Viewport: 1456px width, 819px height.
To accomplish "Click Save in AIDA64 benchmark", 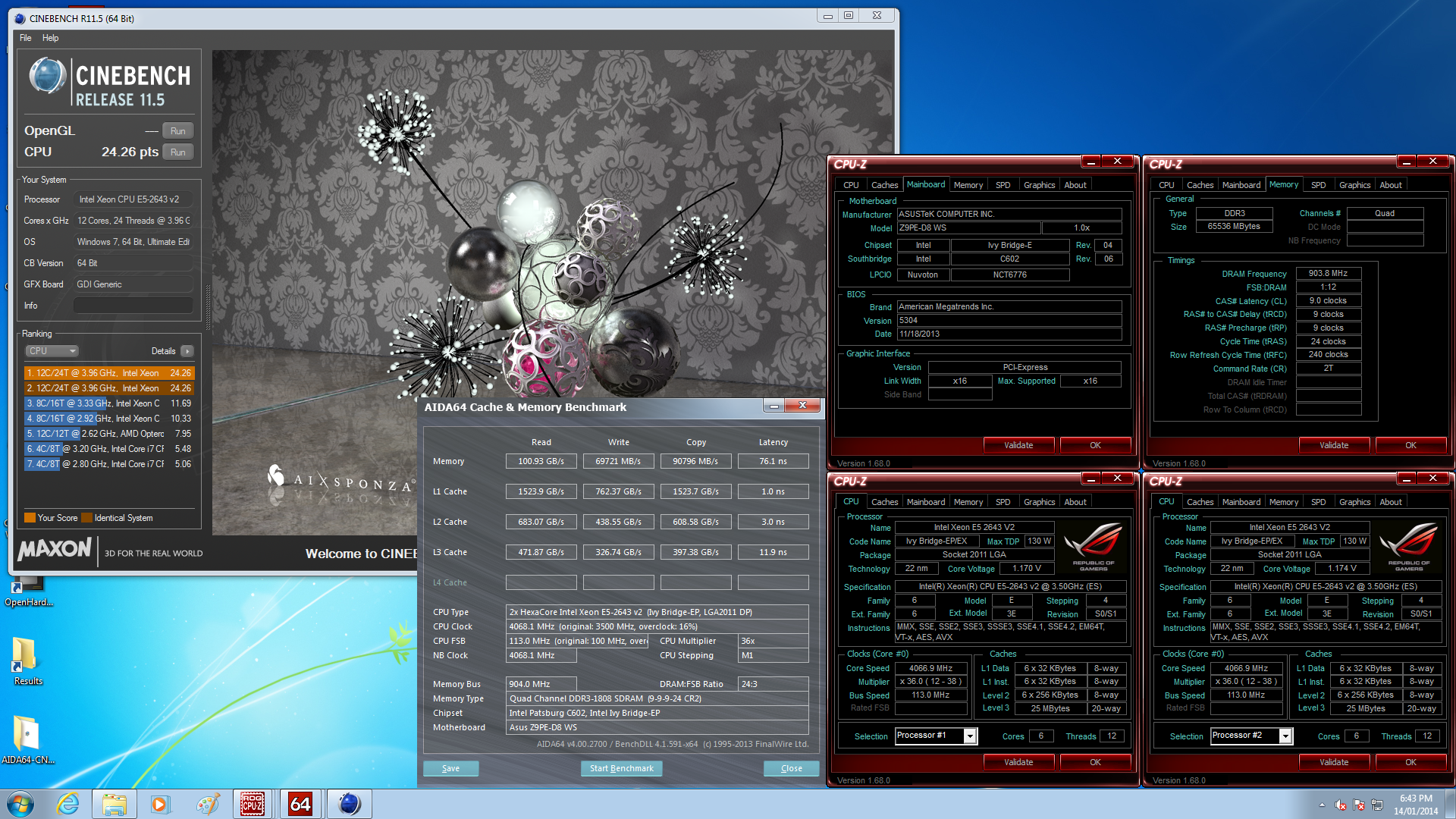I will click(x=450, y=768).
